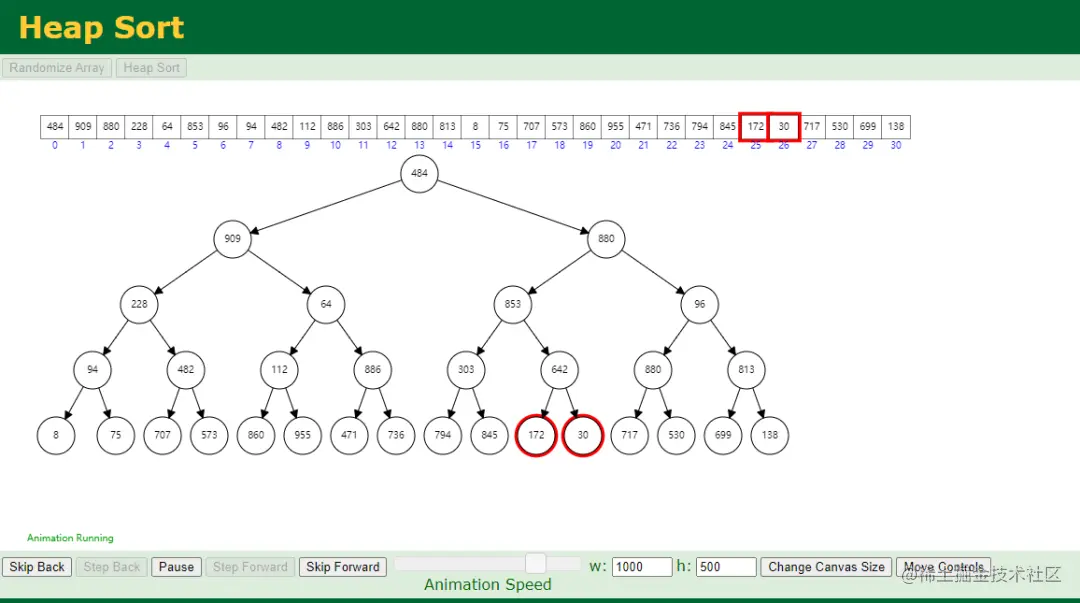Click the Animation Running status text

[x=70, y=538]
